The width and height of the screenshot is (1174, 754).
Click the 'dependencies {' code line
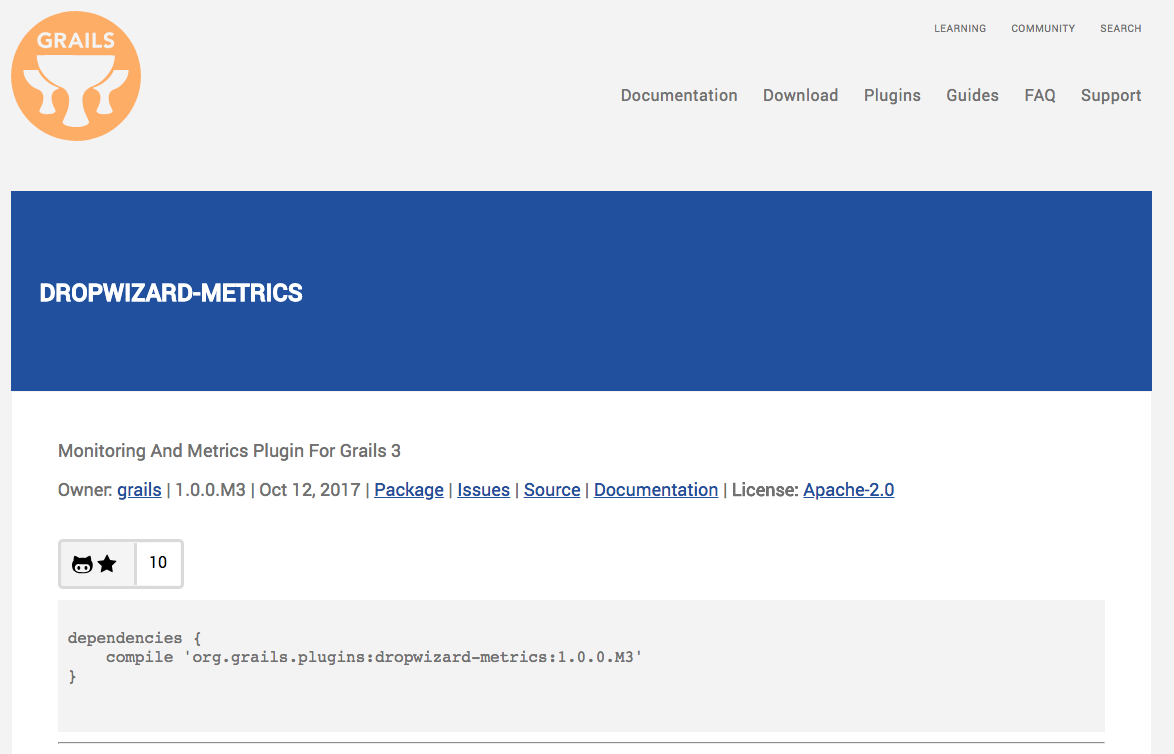pyautogui.click(x=135, y=638)
